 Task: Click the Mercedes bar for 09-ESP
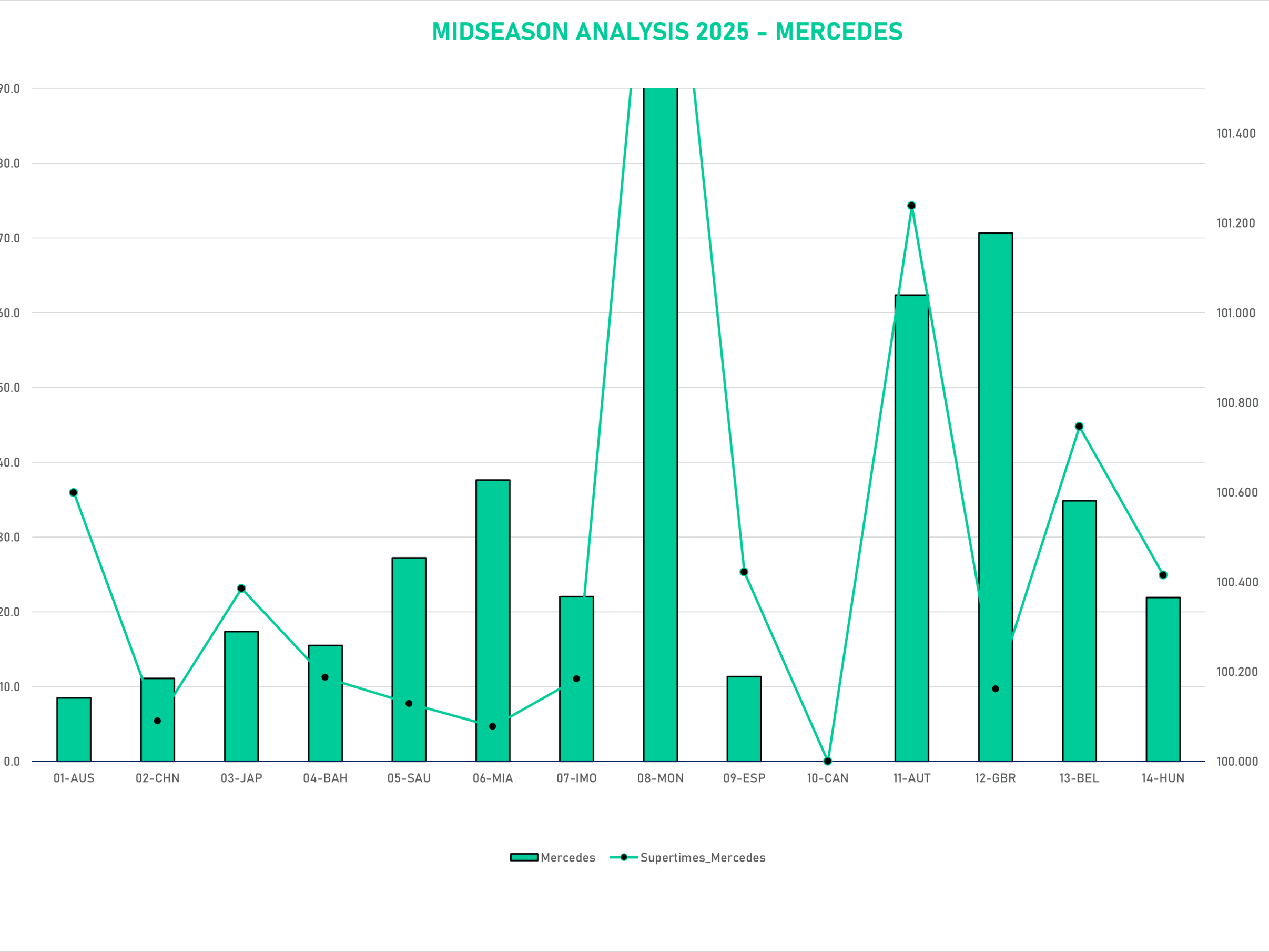(x=744, y=719)
